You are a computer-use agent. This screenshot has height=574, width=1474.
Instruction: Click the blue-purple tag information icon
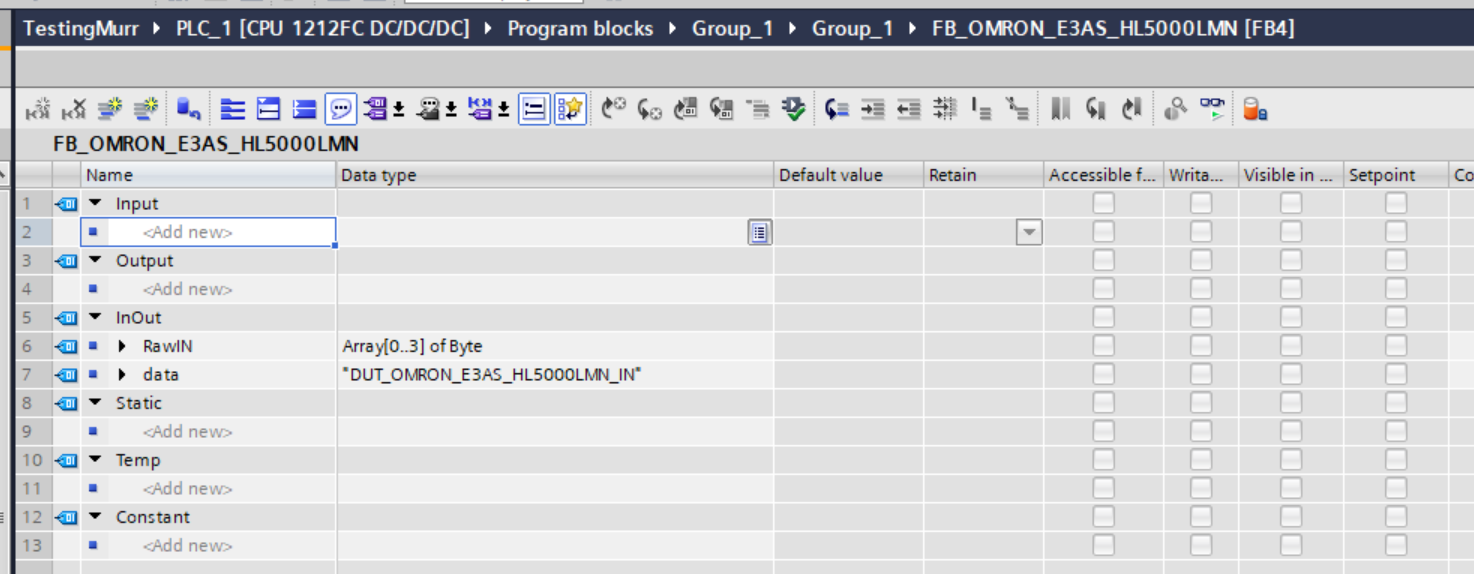pos(481,108)
